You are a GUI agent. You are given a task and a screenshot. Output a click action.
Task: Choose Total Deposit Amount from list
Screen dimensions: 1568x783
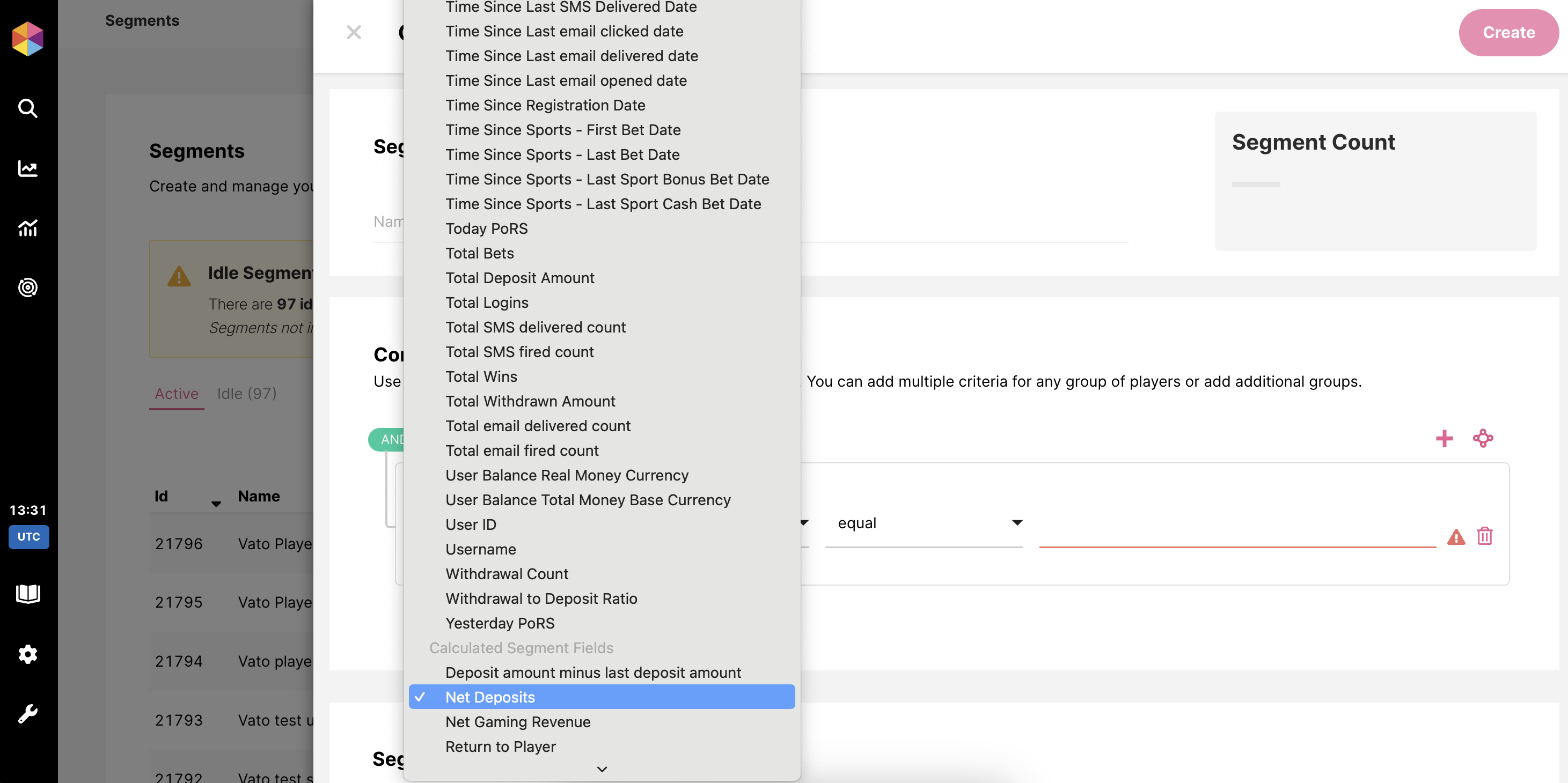[x=519, y=278]
